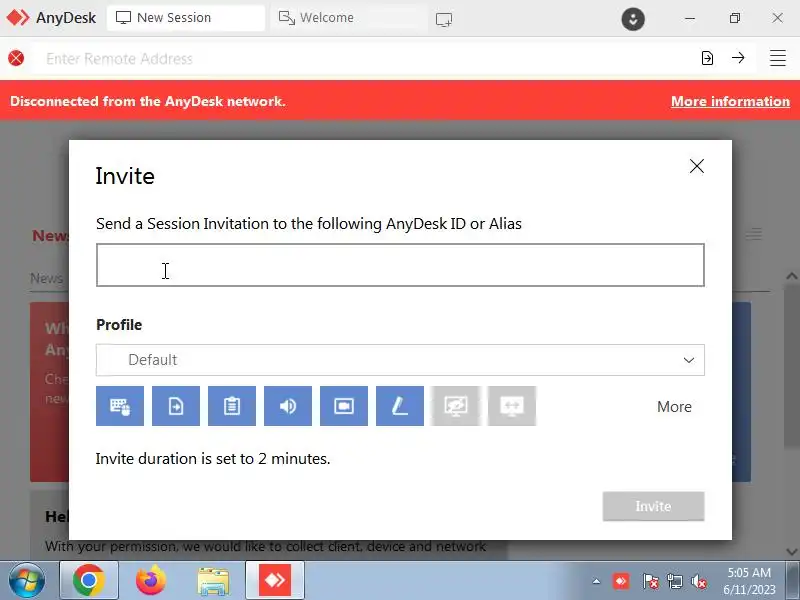Open Google Chrome from the taskbar
Image resolution: width=800 pixels, height=600 pixels.
[x=89, y=581]
